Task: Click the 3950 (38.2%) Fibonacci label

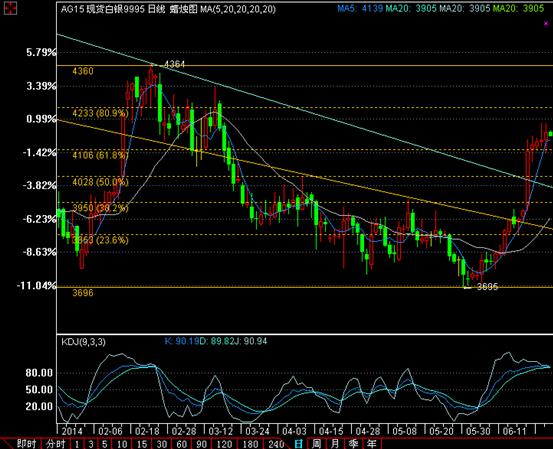Action: pos(100,208)
